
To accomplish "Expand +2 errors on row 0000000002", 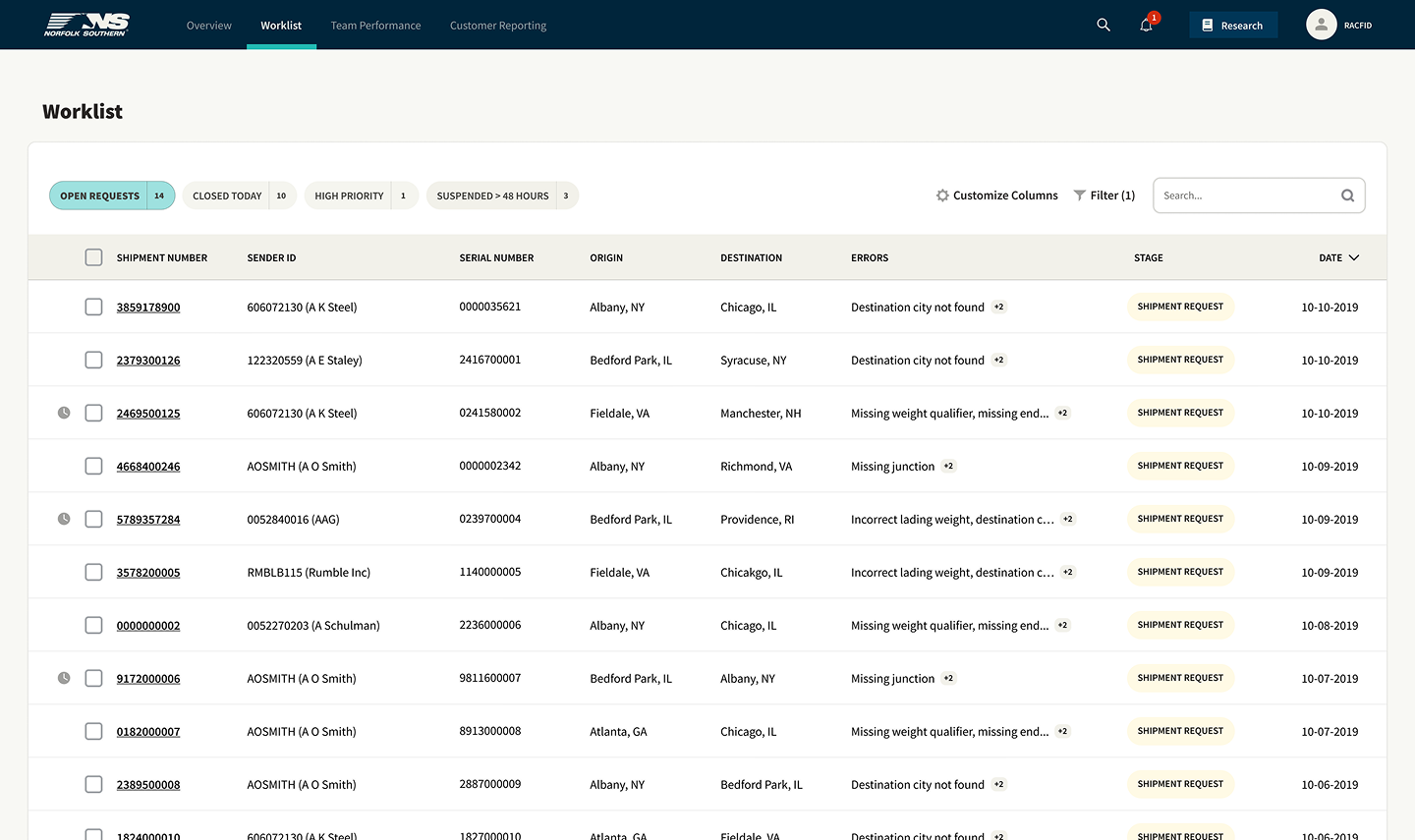I will (x=1062, y=625).
